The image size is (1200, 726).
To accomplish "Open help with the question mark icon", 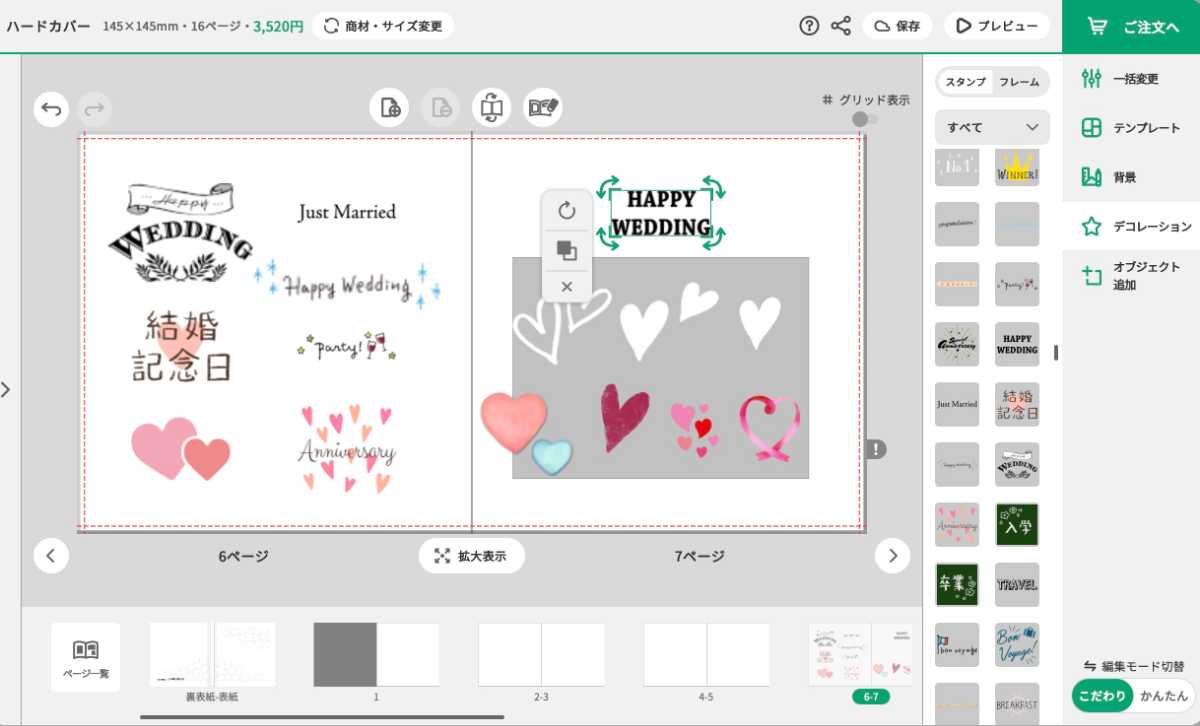I will (809, 26).
